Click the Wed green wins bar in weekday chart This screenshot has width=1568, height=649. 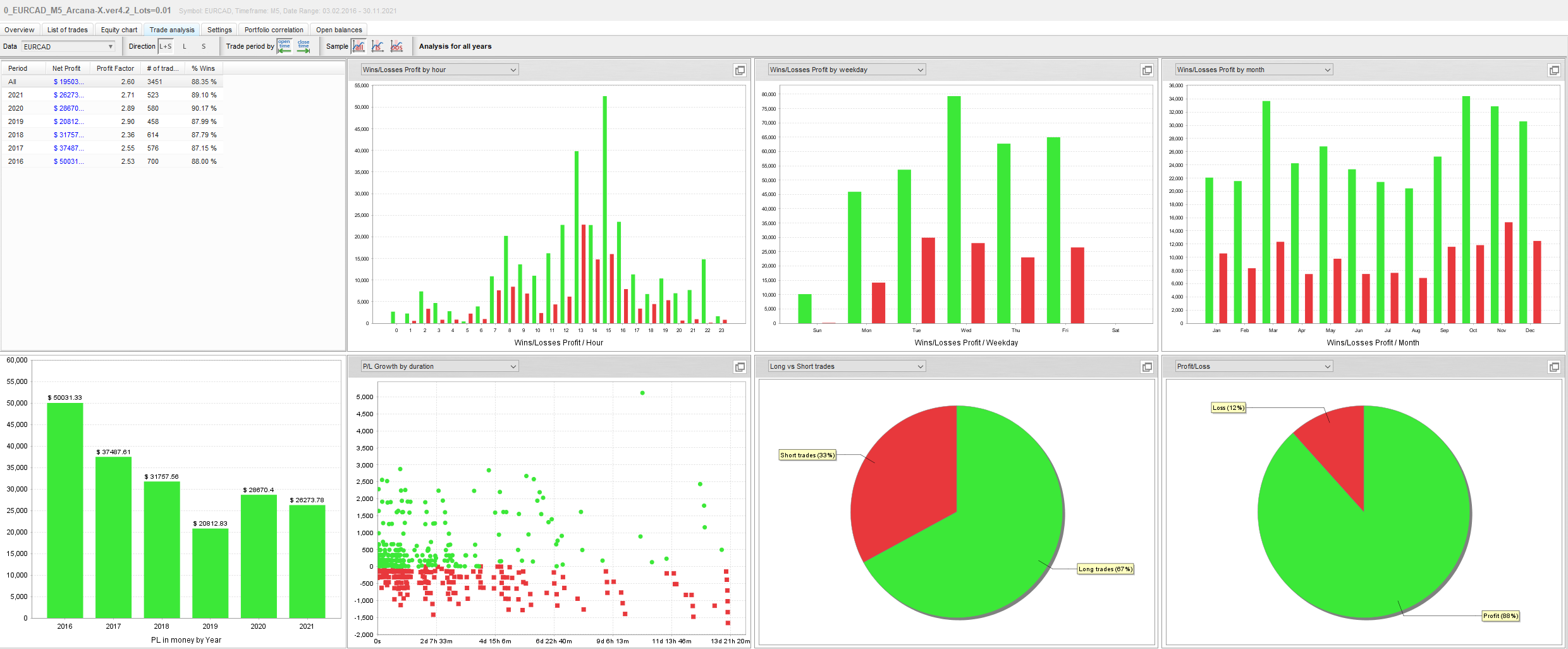click(954, 210)
